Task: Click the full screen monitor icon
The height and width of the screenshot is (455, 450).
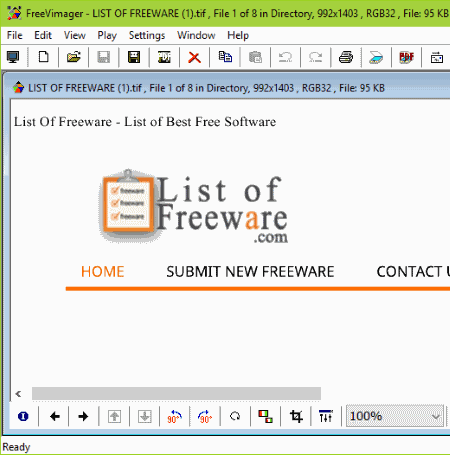Action: tap(13, 57)
